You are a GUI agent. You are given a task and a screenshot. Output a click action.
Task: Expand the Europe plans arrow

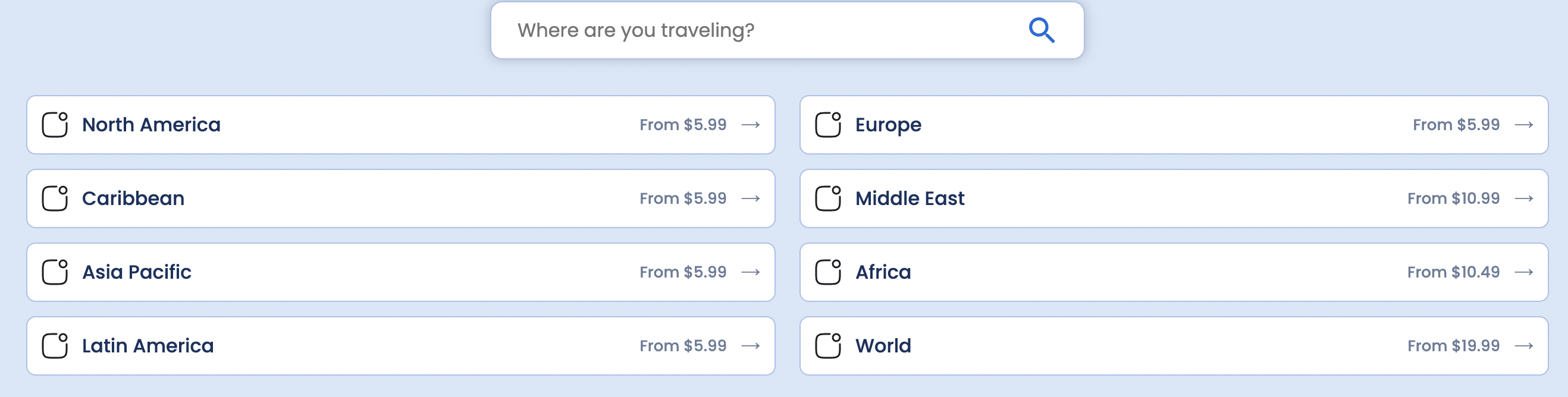click(1523, 125)
